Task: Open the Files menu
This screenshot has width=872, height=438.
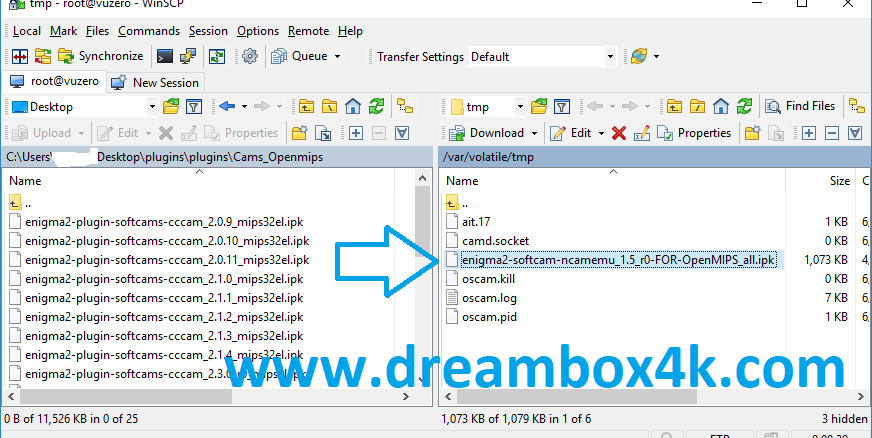Action: pos(97,31)
